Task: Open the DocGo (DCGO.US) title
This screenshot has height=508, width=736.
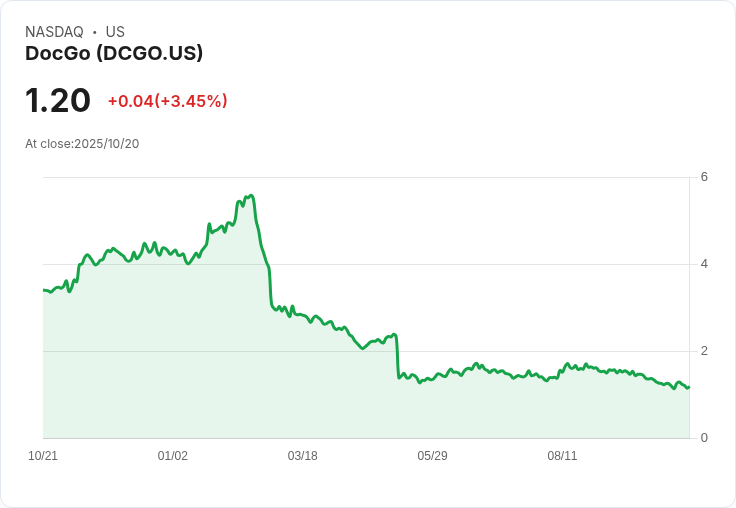Action: click(114, 54)
